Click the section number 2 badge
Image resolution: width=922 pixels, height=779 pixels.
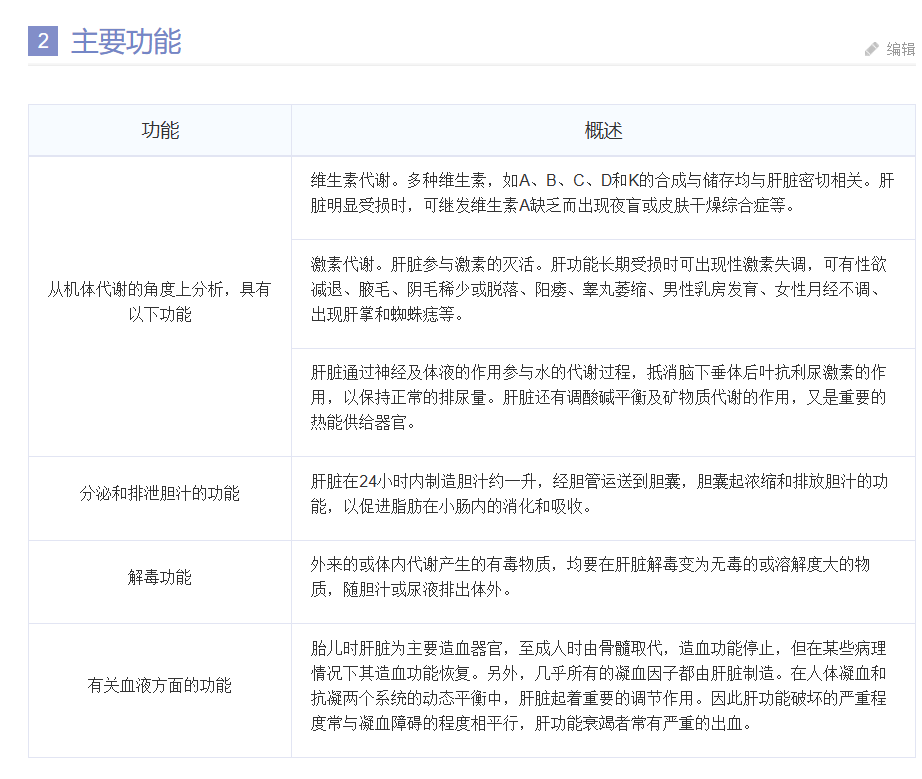pos(43,41)
